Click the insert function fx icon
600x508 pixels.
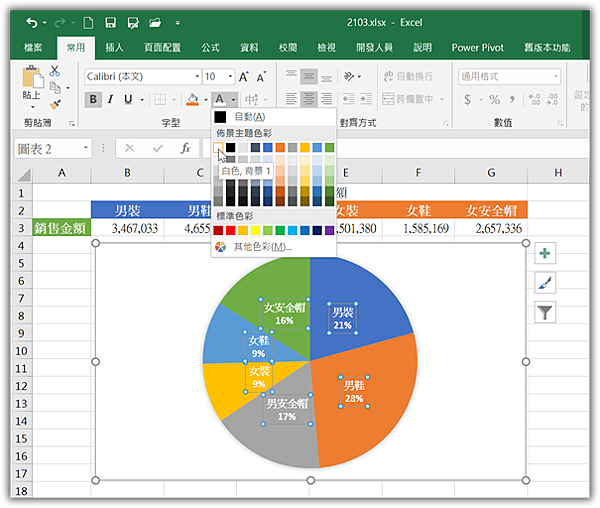coord(185,148)
